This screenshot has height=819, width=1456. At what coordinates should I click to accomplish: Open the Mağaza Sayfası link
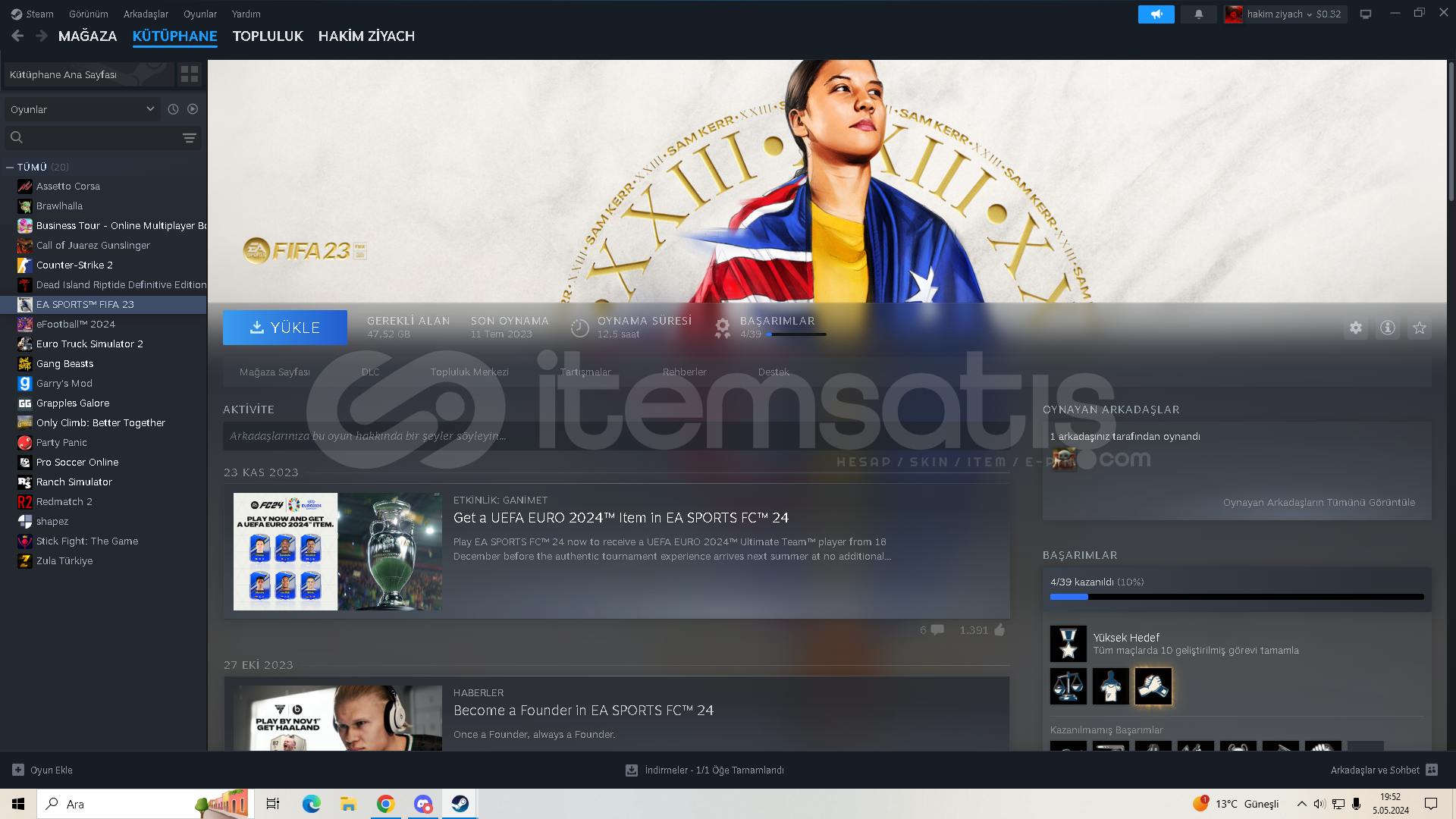(x=275, y=372)
